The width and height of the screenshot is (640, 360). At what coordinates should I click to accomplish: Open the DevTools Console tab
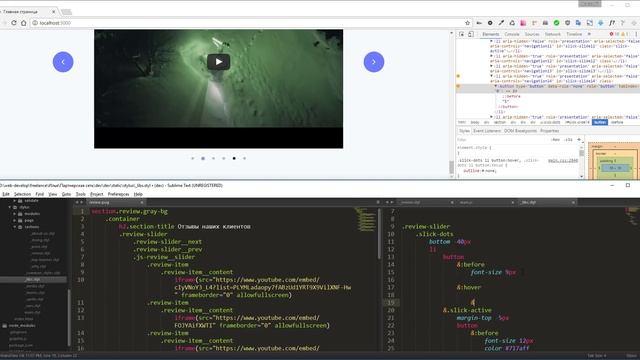512,34
